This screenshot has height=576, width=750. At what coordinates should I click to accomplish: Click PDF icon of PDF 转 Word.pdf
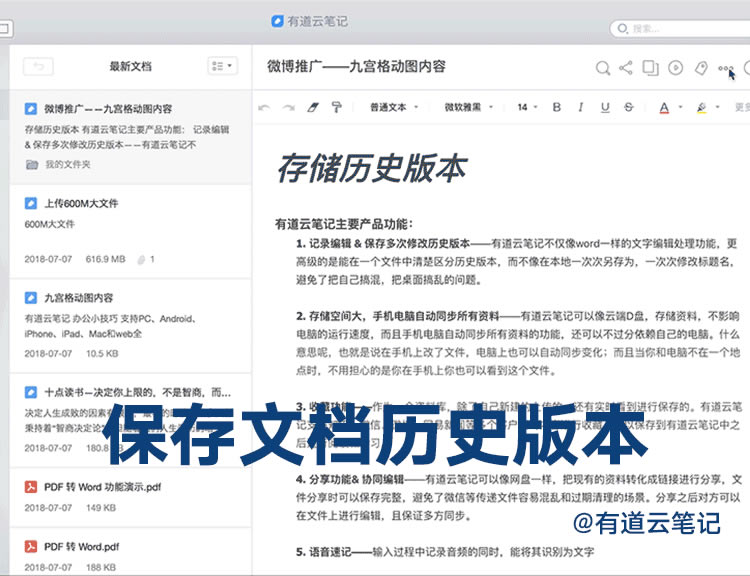click(x=31, y=546)
